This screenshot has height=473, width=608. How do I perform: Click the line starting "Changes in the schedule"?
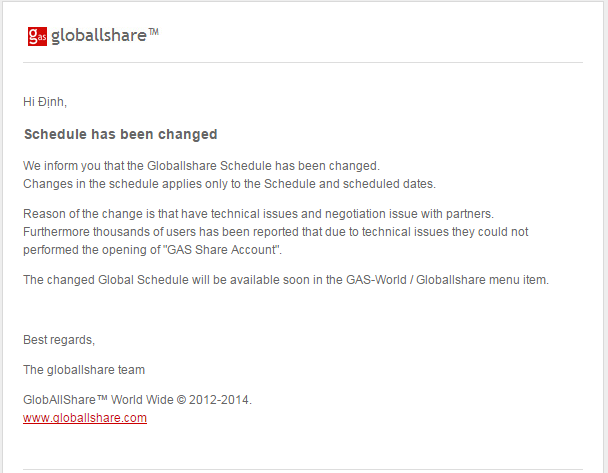coord(229,183)
